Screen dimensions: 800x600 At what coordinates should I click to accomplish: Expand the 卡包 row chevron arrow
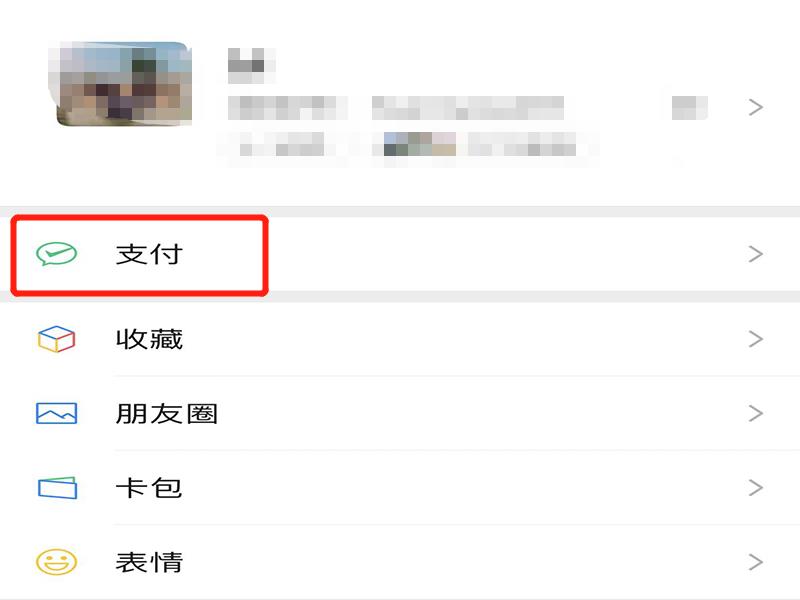click(x=756, y=488)
